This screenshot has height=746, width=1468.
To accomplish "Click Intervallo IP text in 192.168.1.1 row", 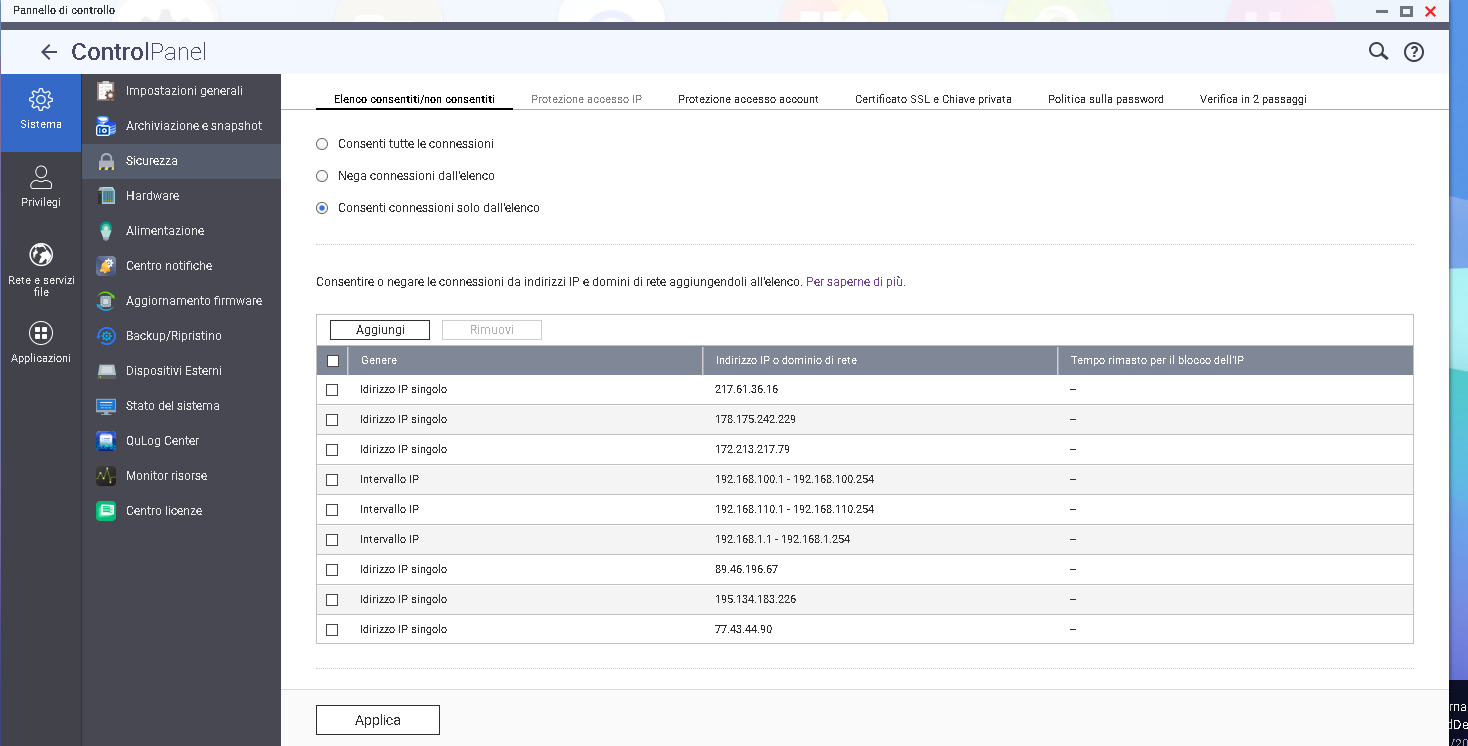I will tap(389, 540).
